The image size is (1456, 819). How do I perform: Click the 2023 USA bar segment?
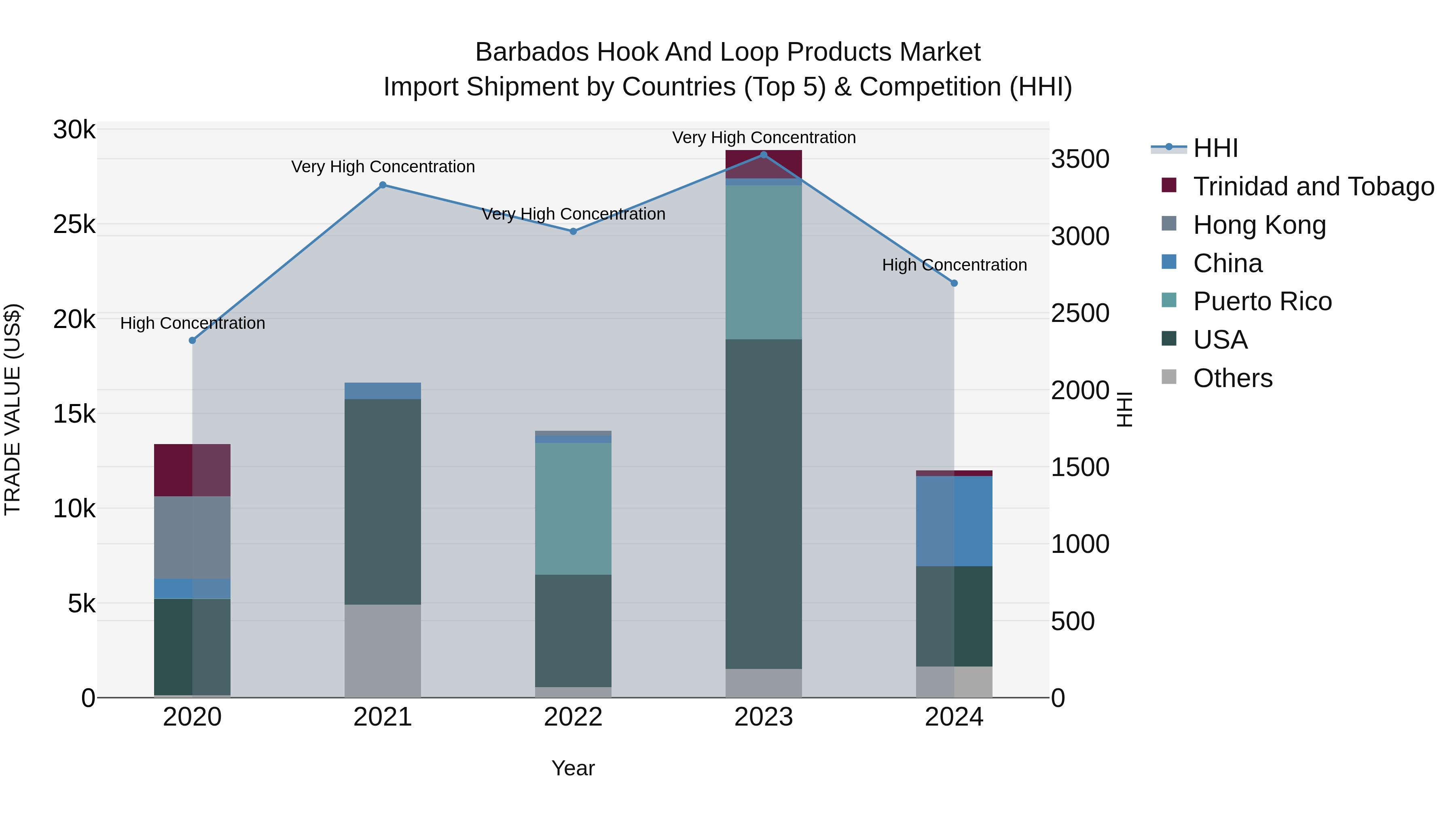(x=764, y=504)
